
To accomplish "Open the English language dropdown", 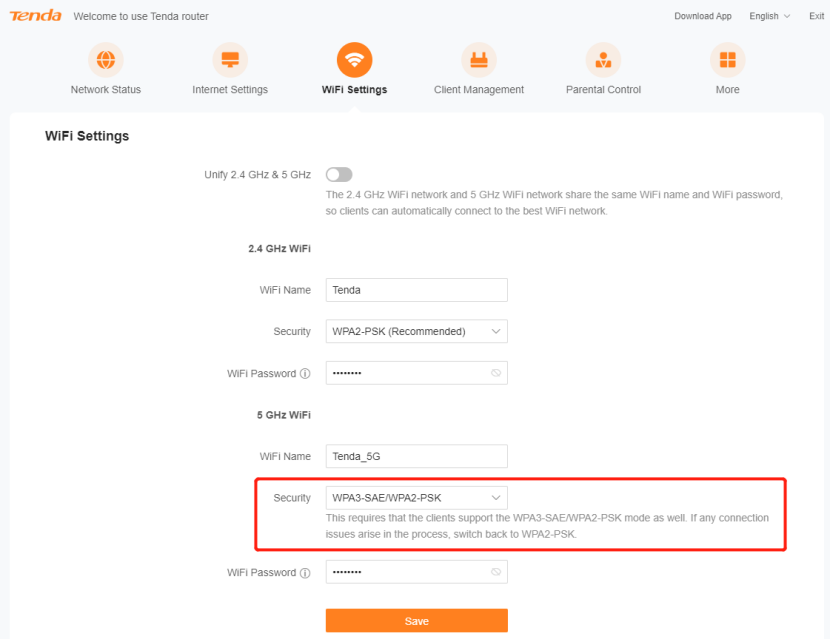I will [769, 16].
